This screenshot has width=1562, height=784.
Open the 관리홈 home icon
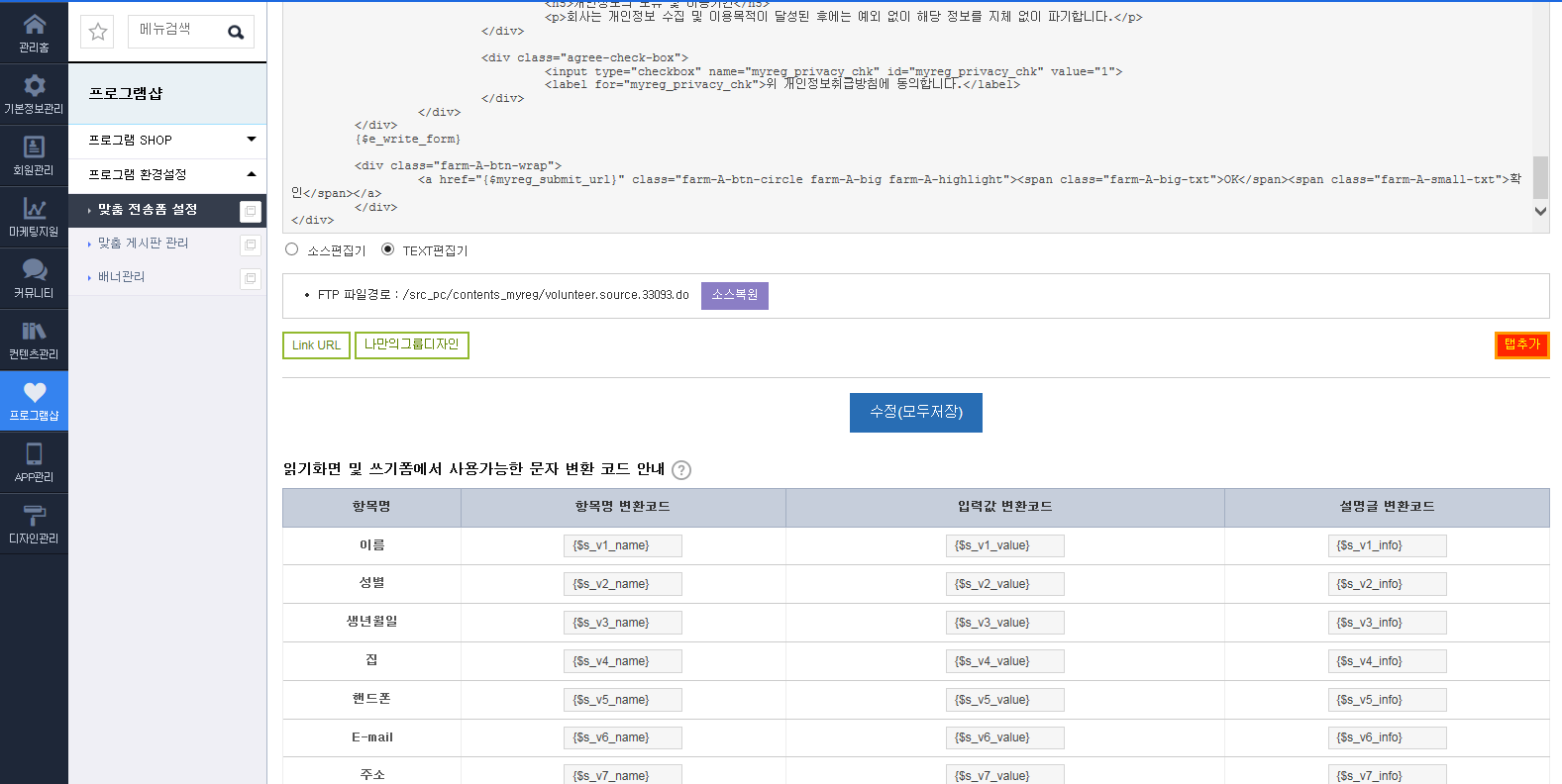pos(34,25)
